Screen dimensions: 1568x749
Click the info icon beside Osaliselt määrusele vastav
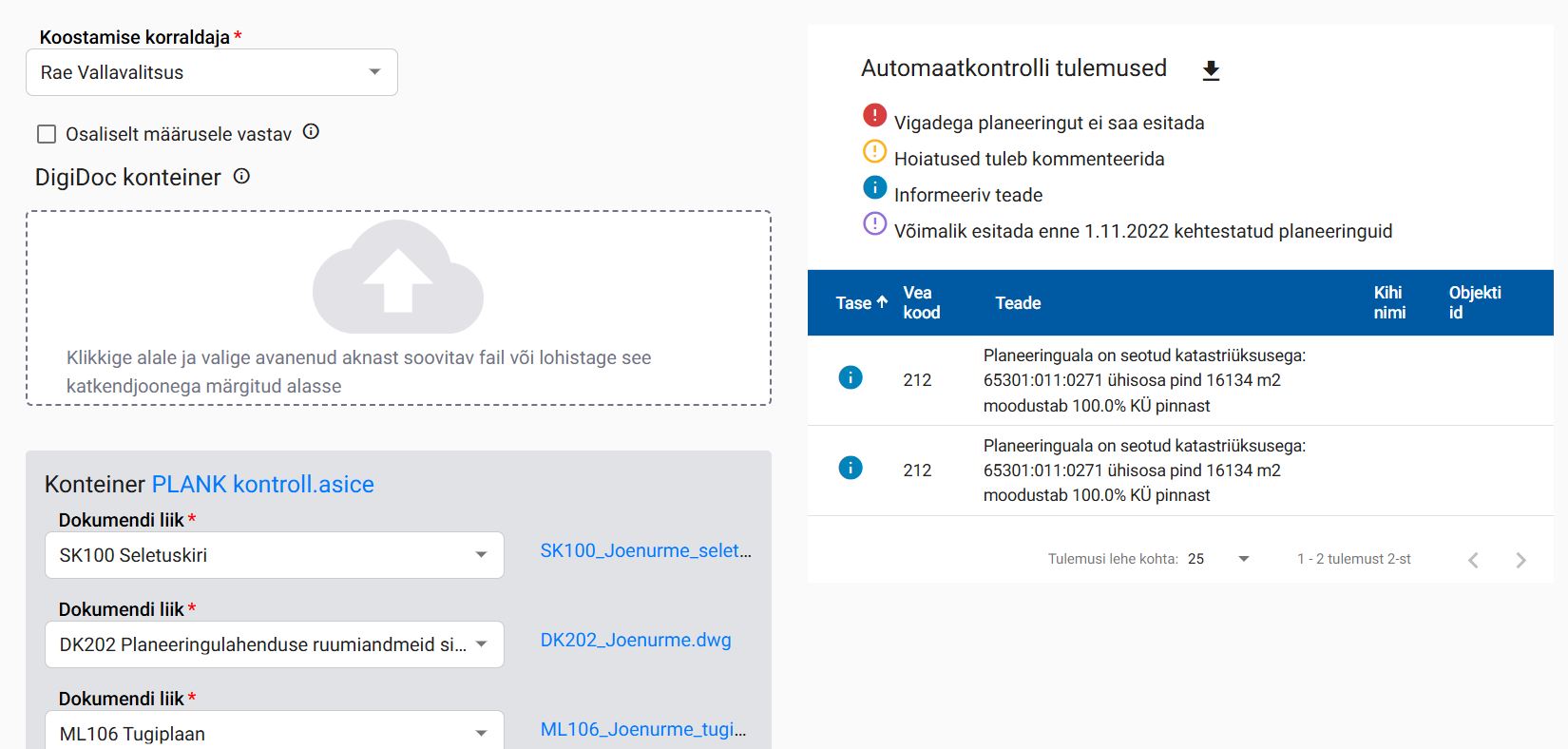click(311, 132)
